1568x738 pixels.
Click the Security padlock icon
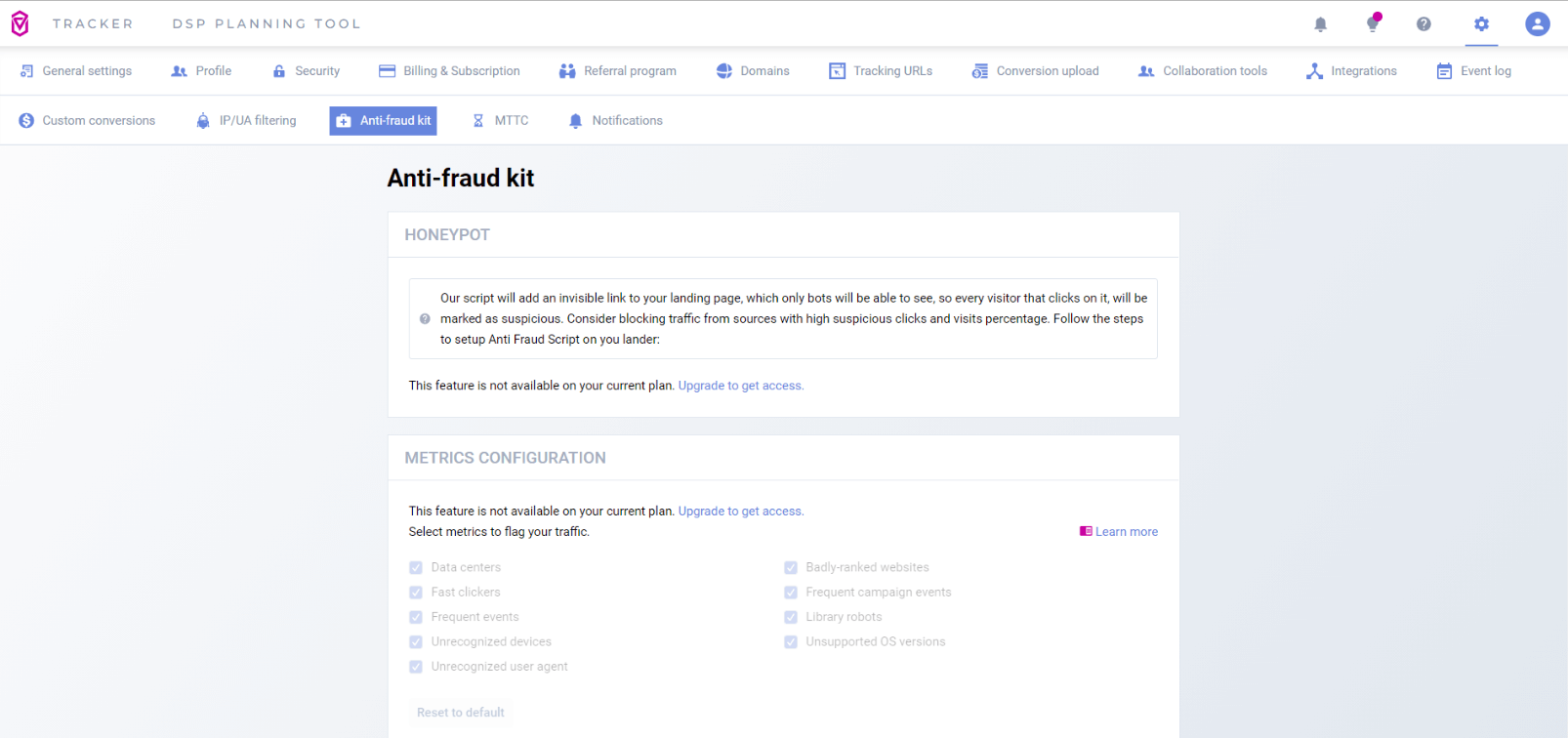coord(279,71)
